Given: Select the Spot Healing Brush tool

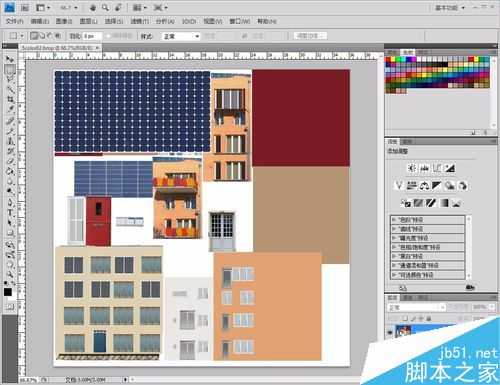Looking at the screenshot, I should (x=10, y=121).
